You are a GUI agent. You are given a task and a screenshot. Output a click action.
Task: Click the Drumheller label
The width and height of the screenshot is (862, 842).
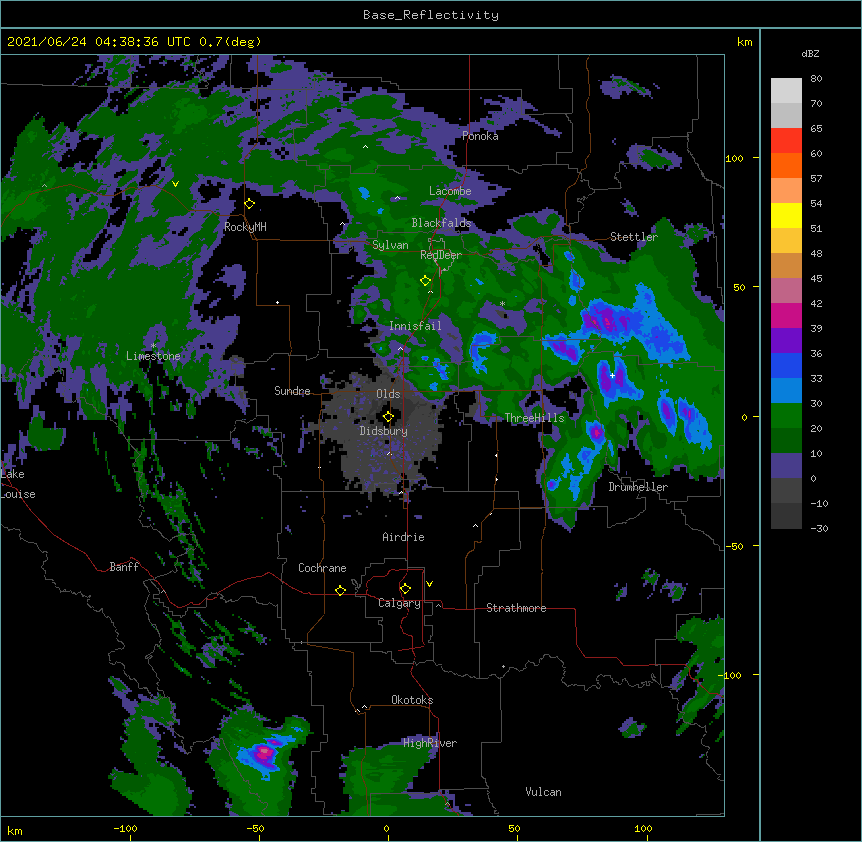638,487
